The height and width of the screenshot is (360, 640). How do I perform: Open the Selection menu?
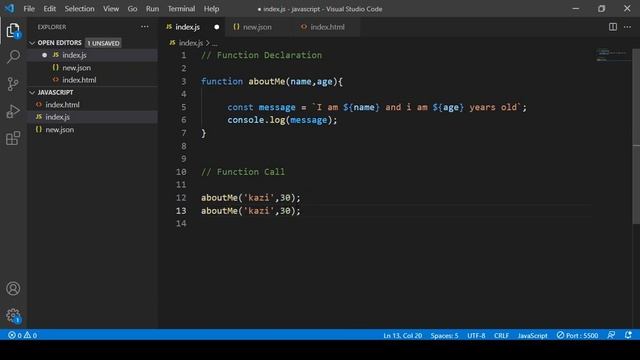(79, 9)
